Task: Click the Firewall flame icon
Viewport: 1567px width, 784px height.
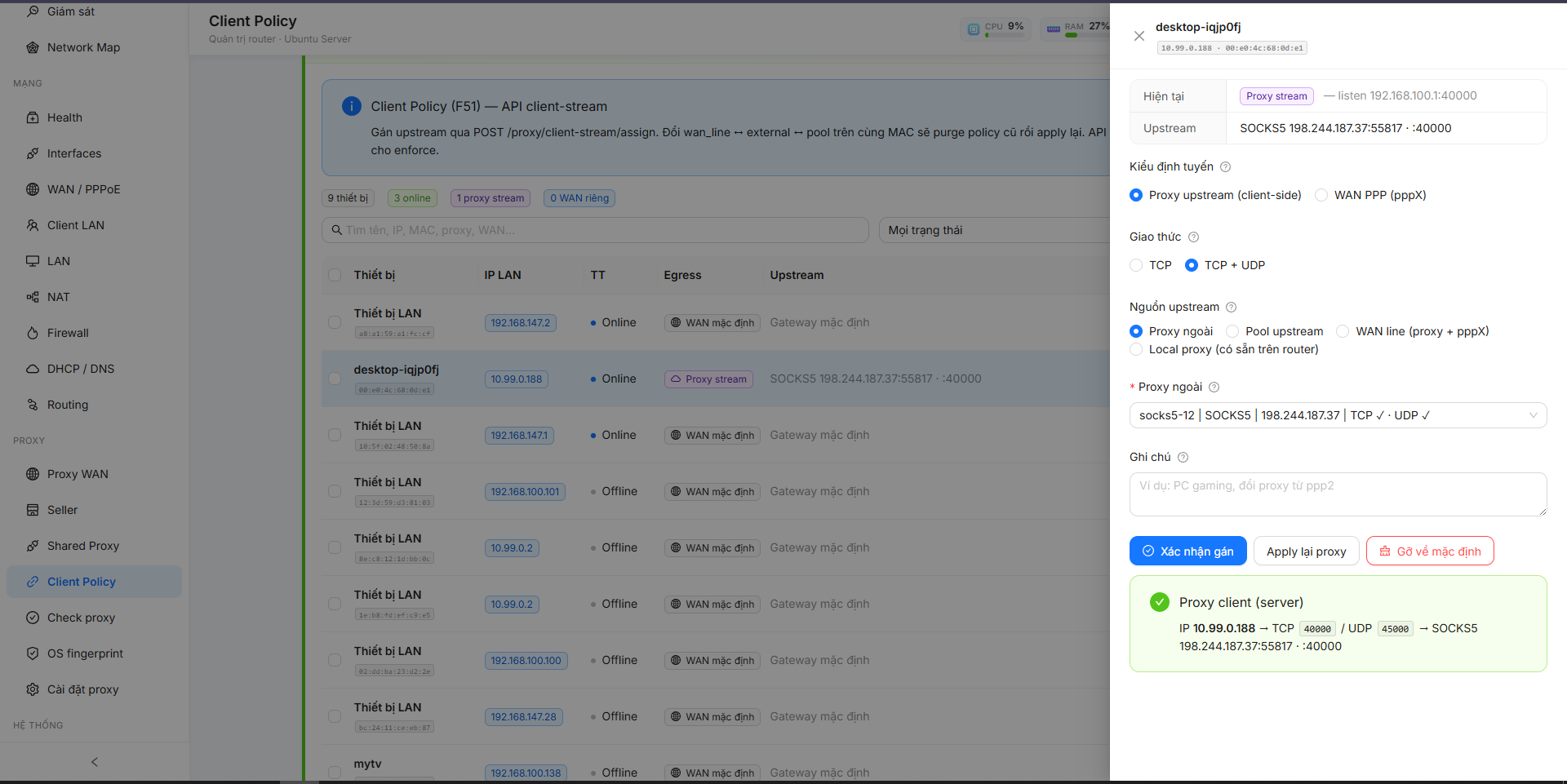Action: click(x=33, y=333)
